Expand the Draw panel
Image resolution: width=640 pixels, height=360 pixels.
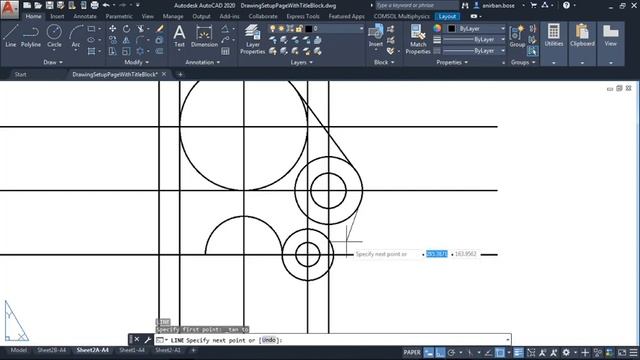pos(53,62)
